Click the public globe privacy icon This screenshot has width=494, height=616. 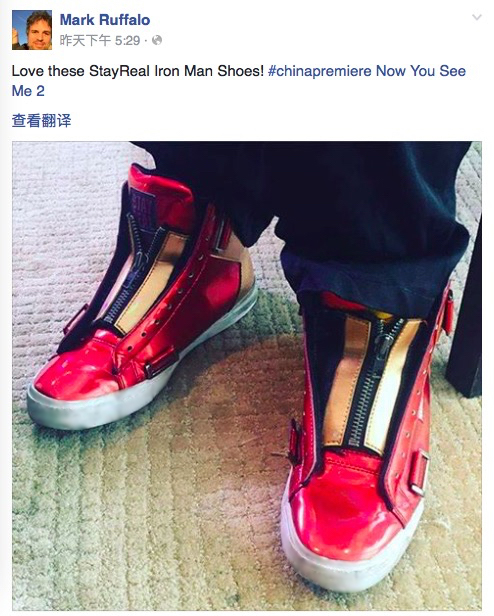click(x=157, y=40)
